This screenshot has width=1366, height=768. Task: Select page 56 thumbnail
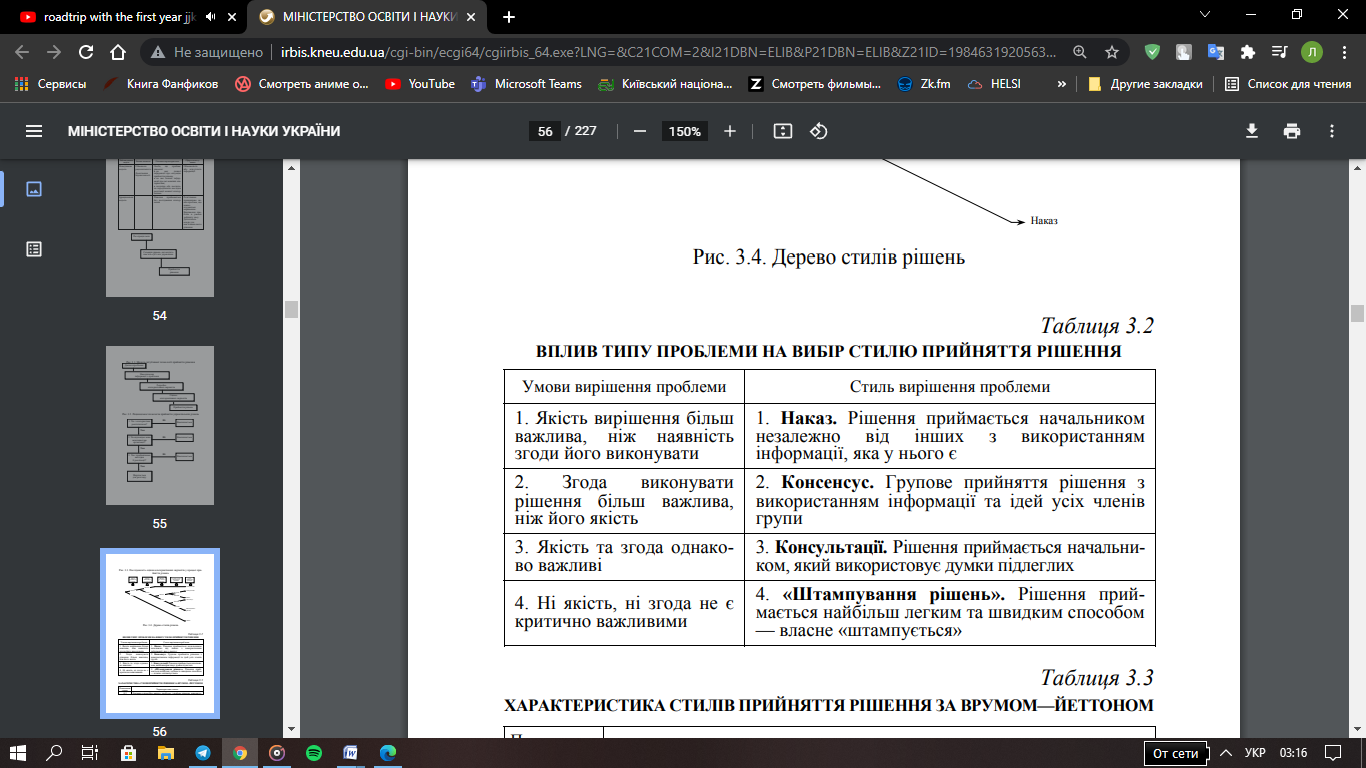pos(160,634)
